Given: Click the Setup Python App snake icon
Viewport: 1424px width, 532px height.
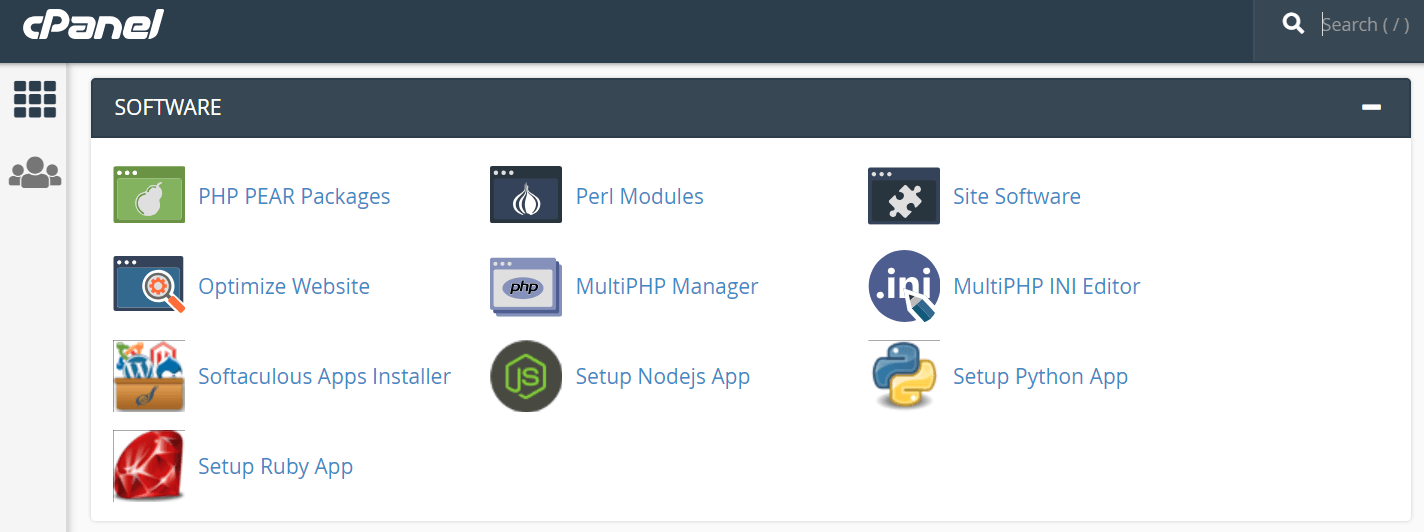Looking at the screenshot, I should 904,375.
